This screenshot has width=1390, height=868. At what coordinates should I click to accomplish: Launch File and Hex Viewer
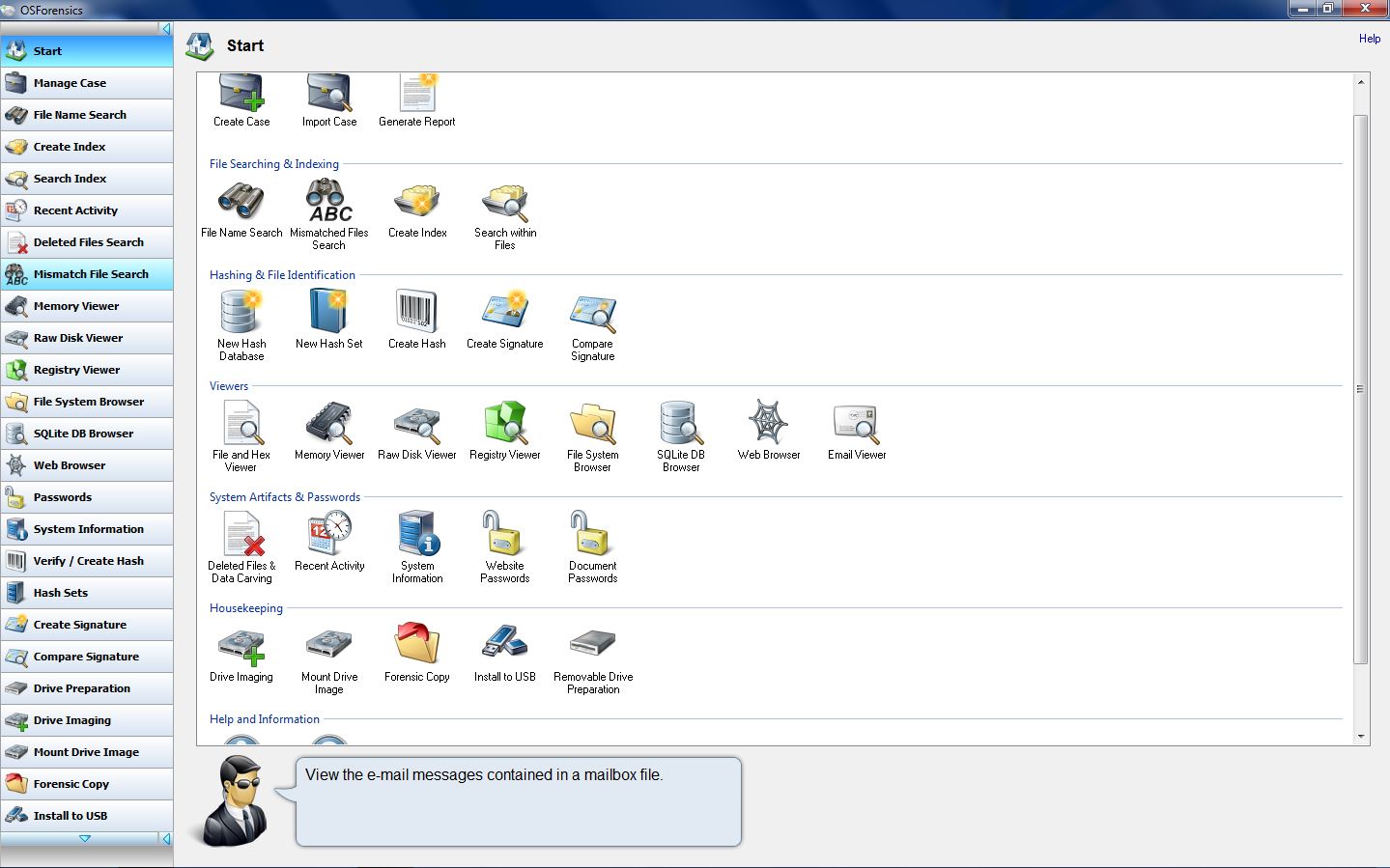tap(241, 422)
